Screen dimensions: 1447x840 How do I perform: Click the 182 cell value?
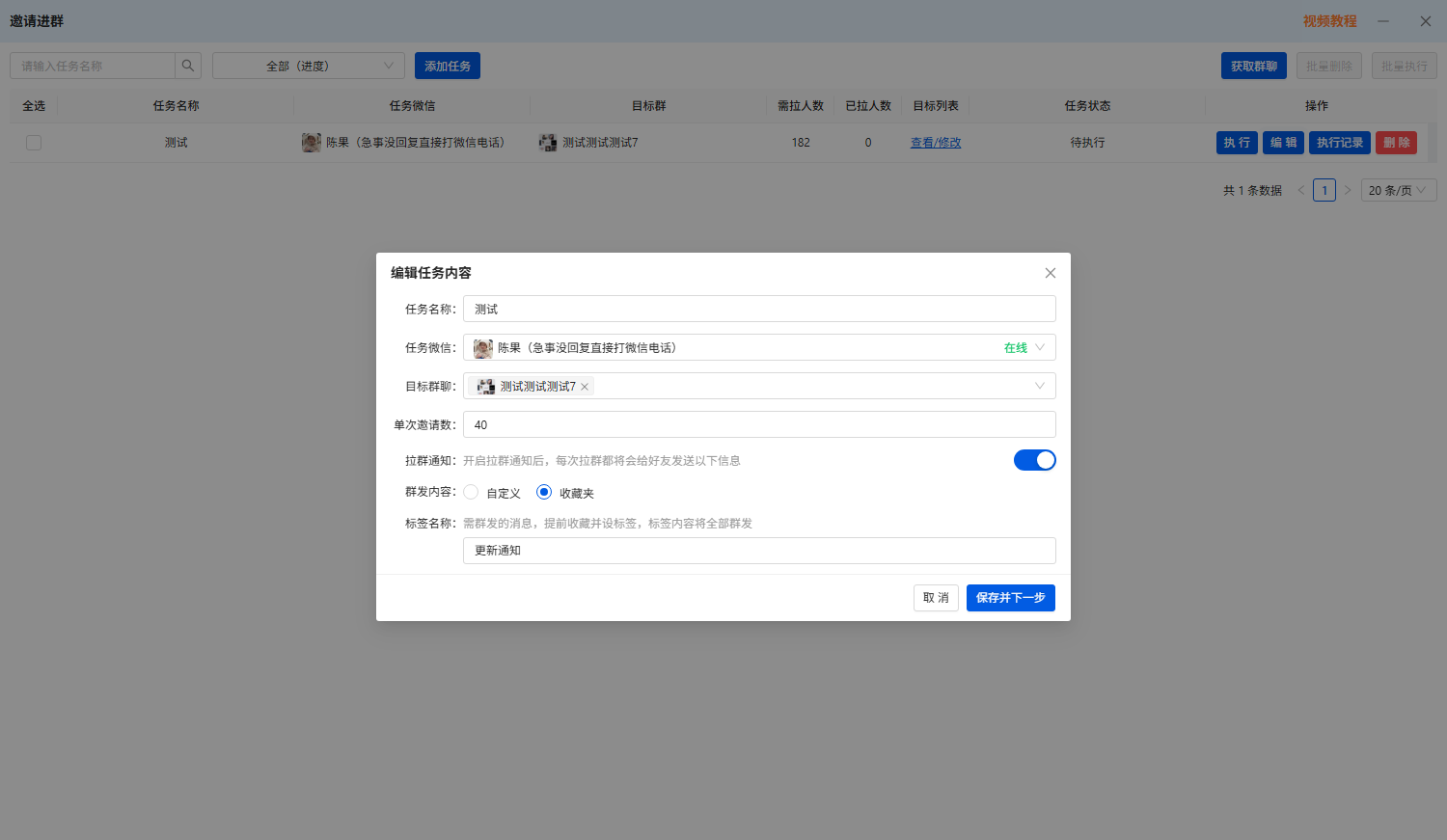pyautogui.click(x=801, y=143)
